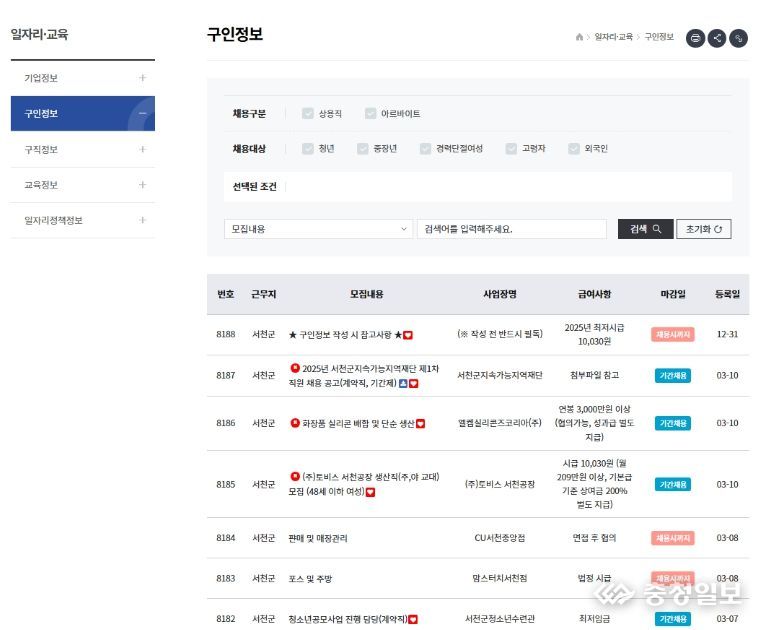Viewport: 765px width, 630px height.
Task: Click the new badge on 8186 row
Action: click(x=295, y=423)
